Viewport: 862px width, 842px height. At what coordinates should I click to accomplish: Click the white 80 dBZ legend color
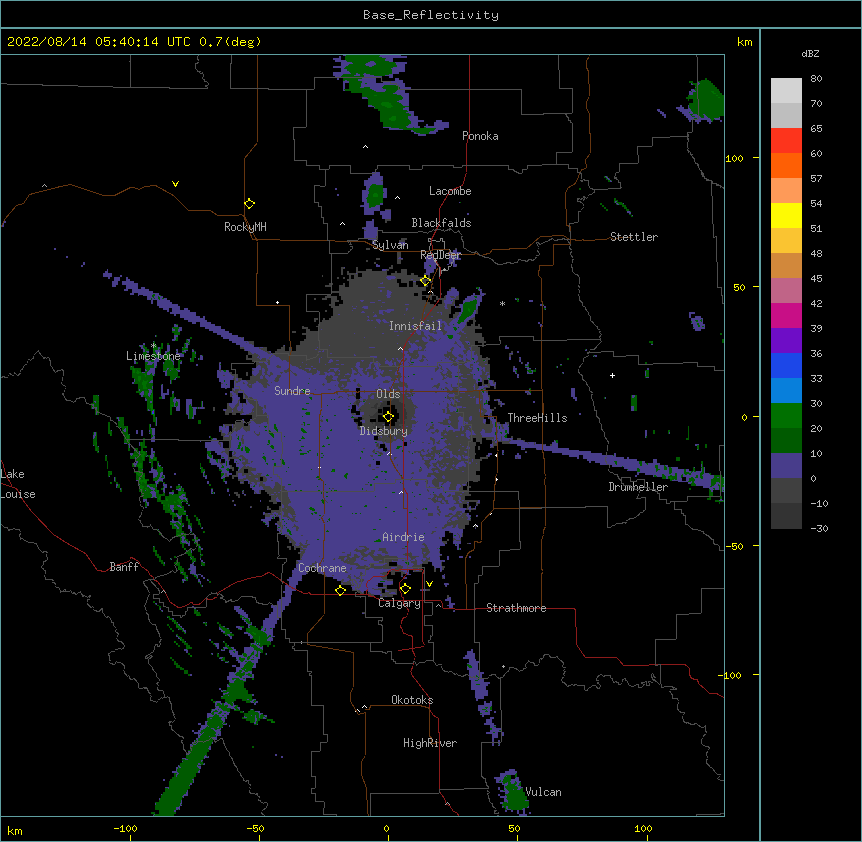tap(786, 91)
